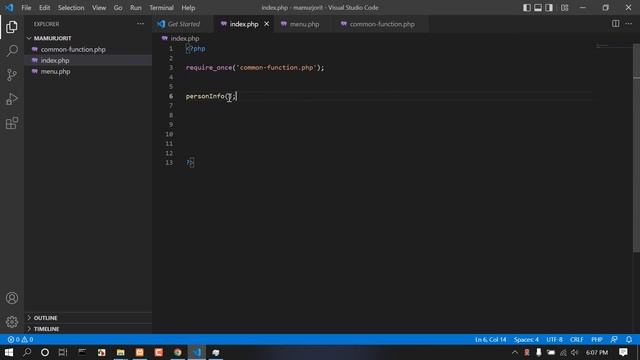Viewport: 640px width, 360px height.
Task: Open the Accounts menu icon
Action: [12, 298]
